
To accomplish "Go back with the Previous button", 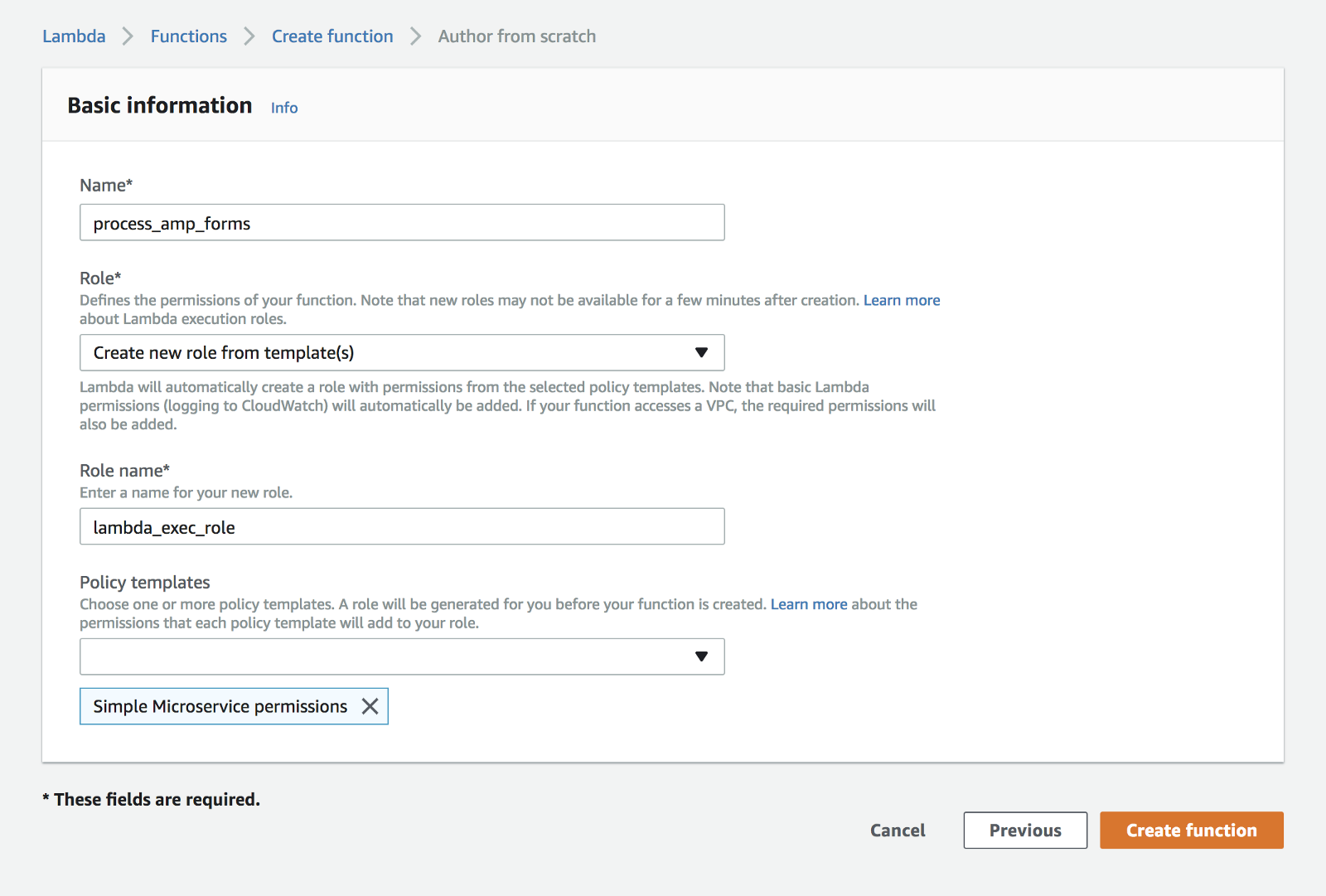I will (1025, 831).
